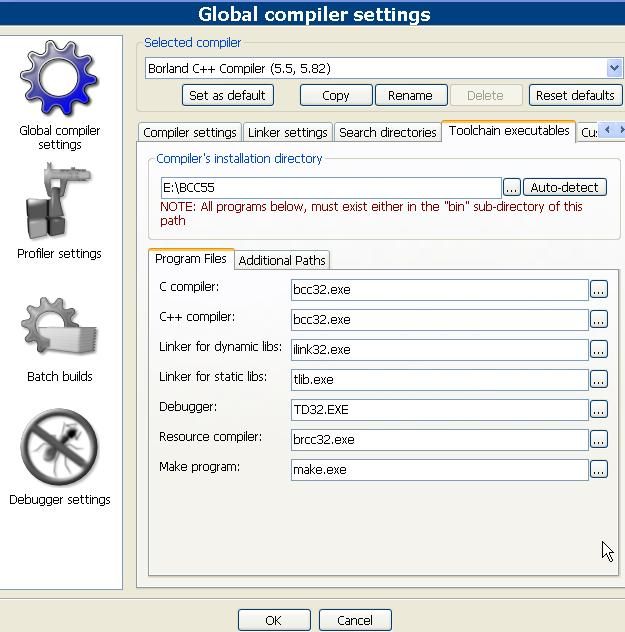
Task: Click brcc32.exe resource compiler field
Action: 440,439
